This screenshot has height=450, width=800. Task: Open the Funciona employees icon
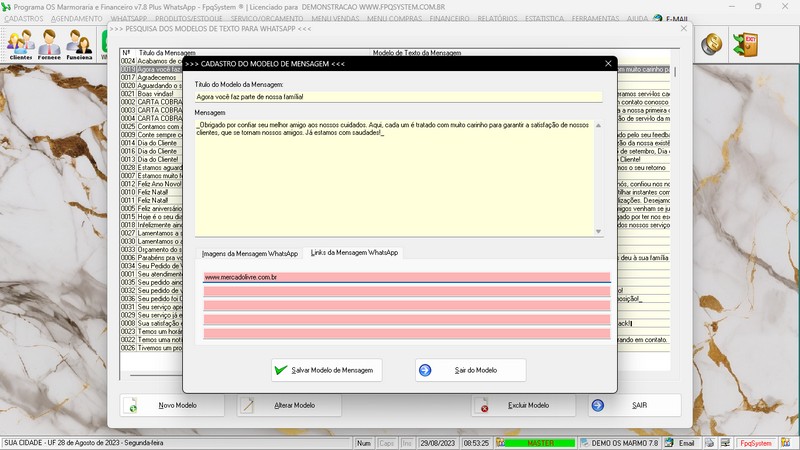click(79, 44)
